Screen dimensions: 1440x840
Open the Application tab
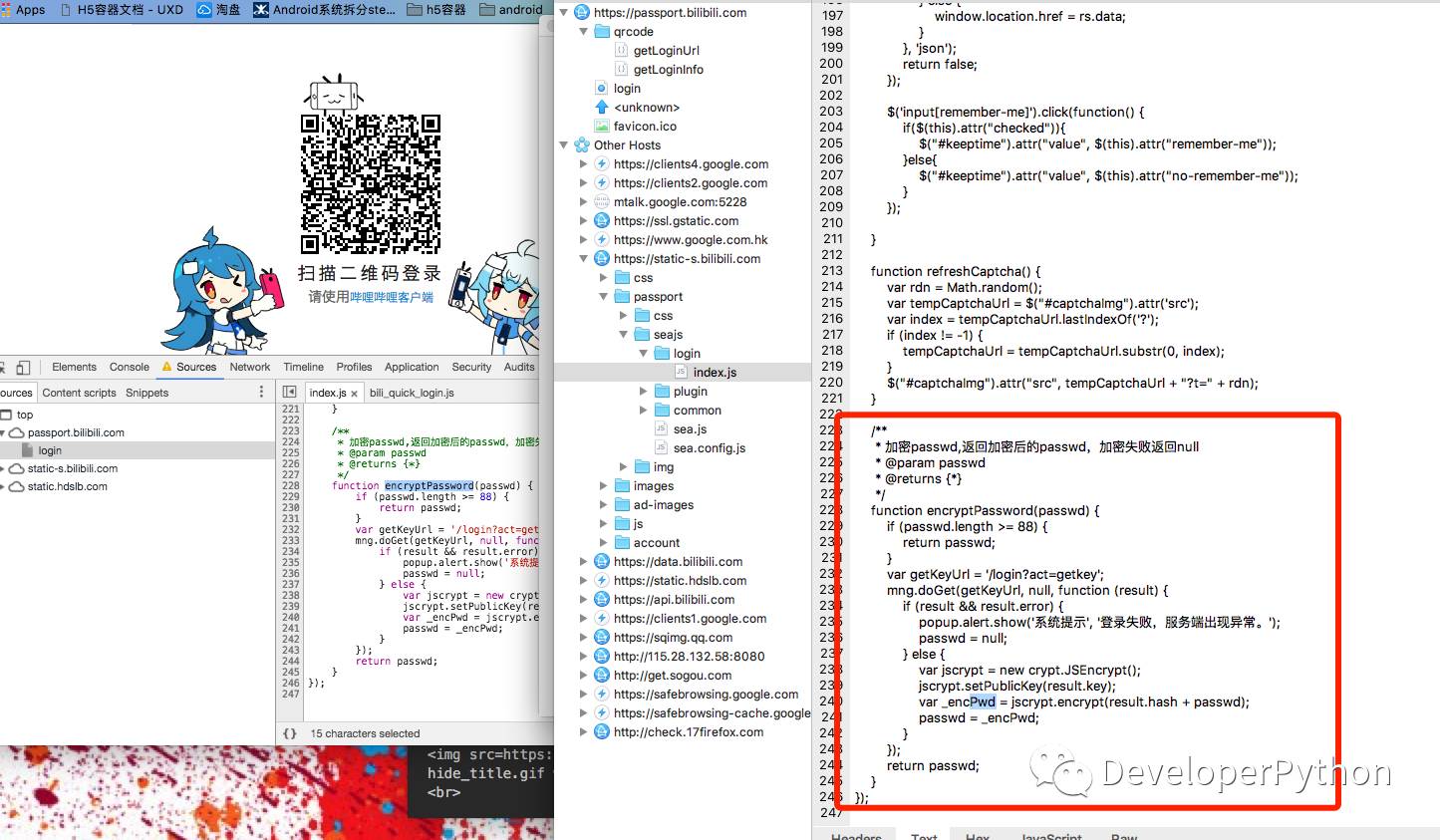412,367
